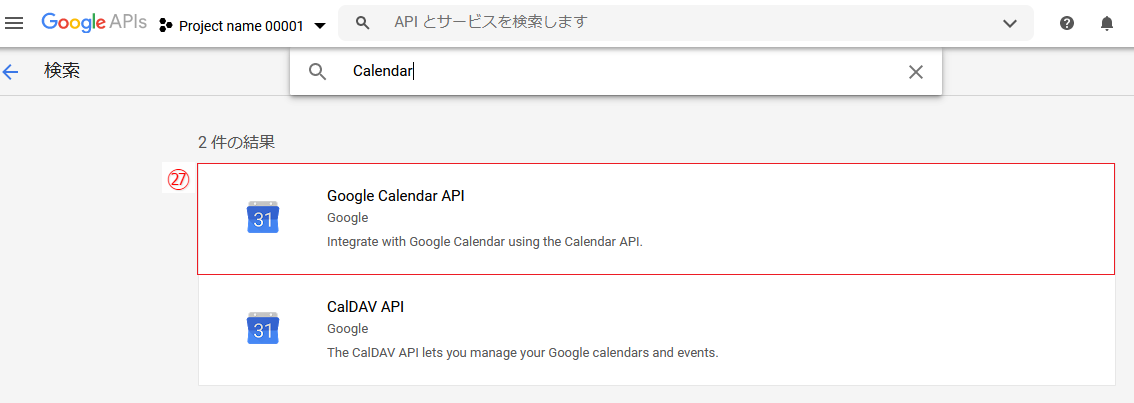Click the magnifier icon beside Calendar query

[x=318, y=71]
